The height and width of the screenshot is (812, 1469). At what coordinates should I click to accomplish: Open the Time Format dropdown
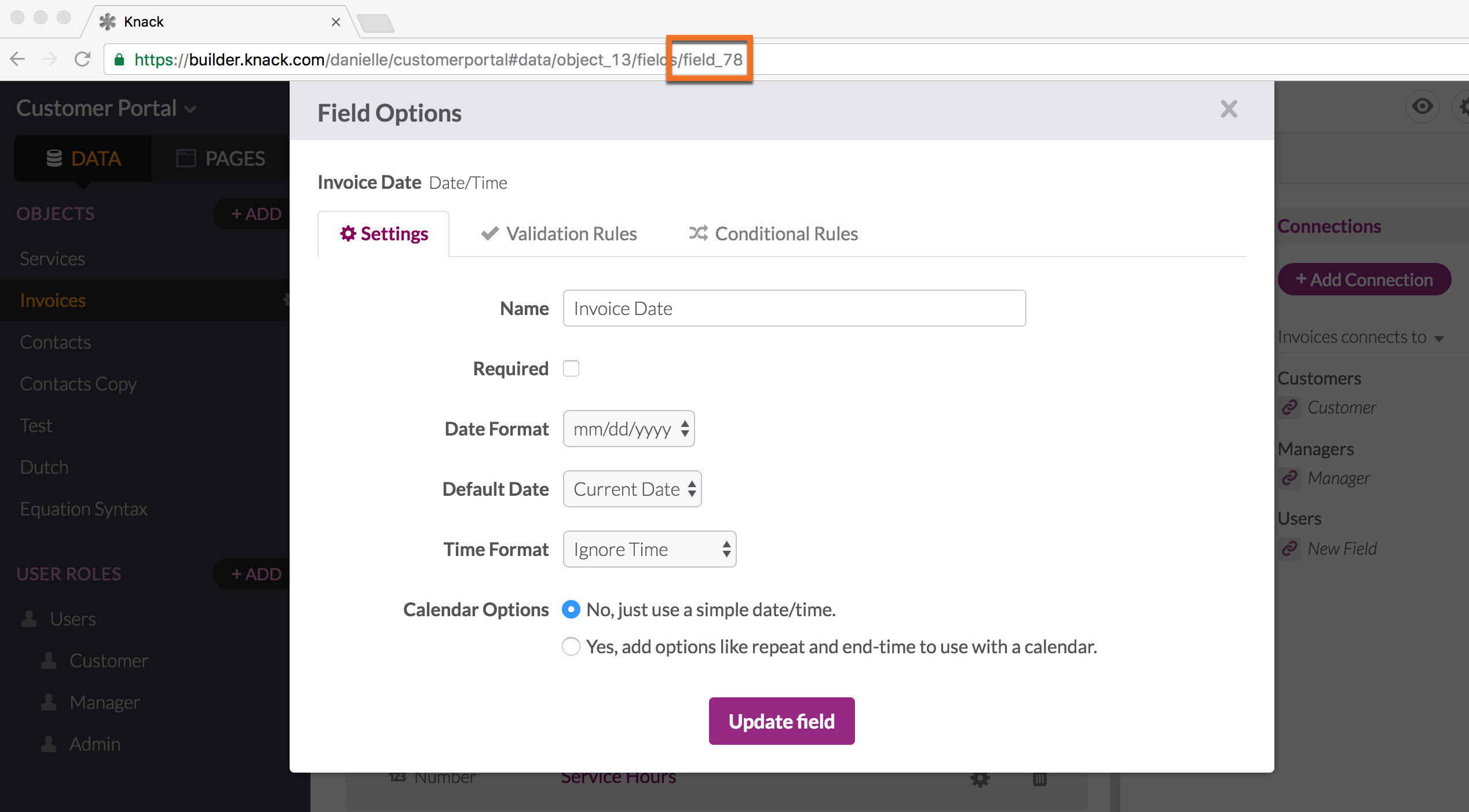tap(649, 550)
